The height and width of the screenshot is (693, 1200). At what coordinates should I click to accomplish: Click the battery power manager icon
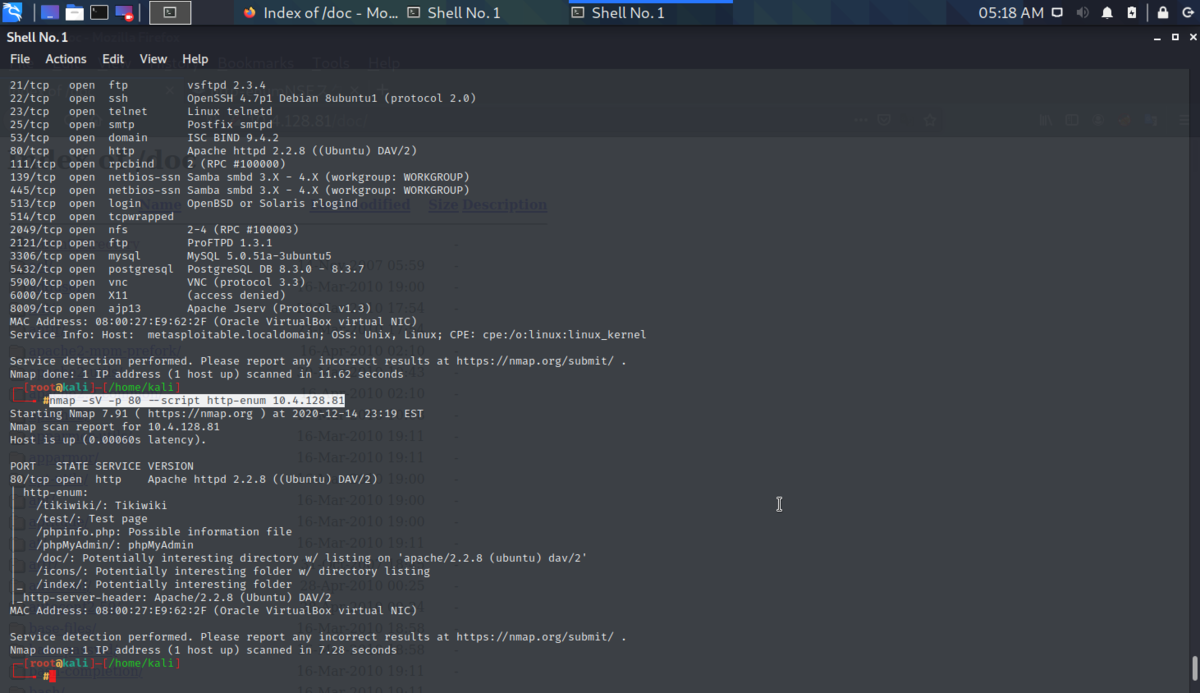(1132, 13)
